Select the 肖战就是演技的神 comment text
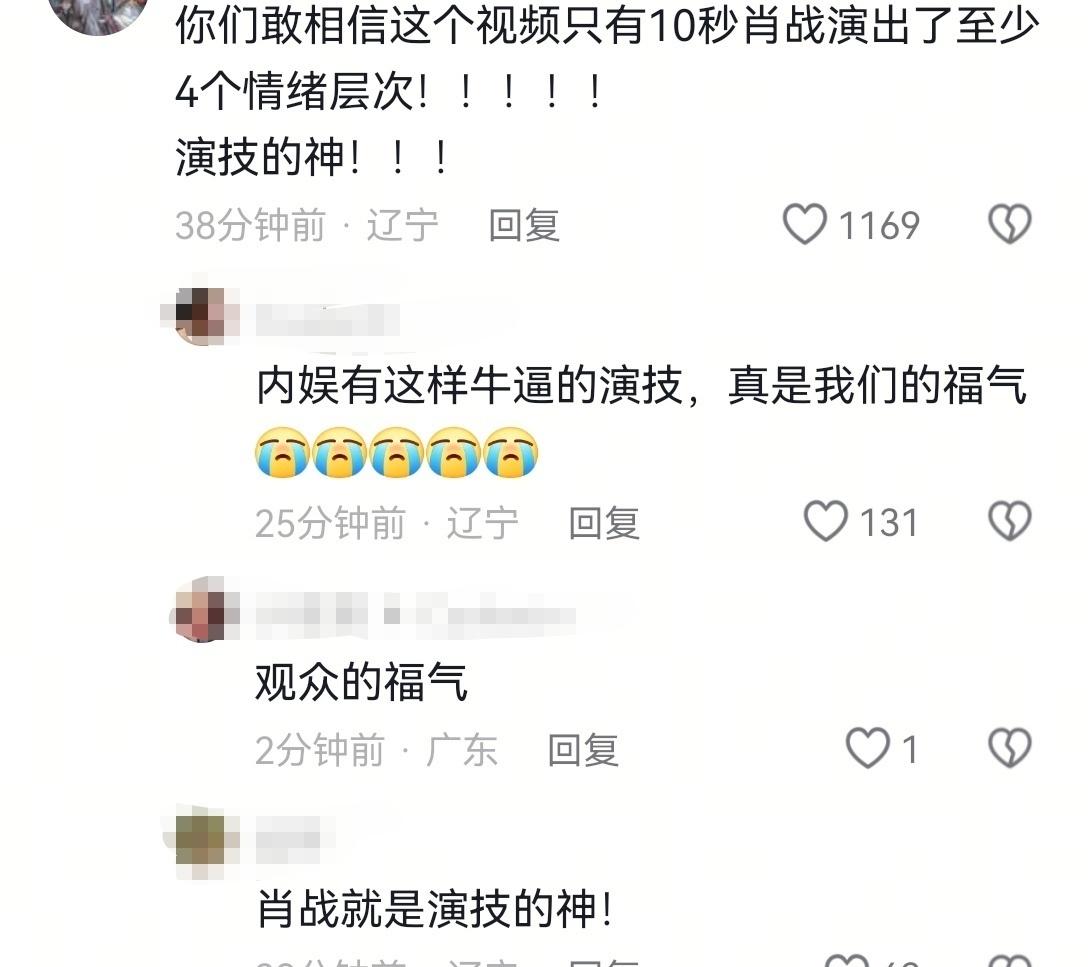Screen dimensions: 1088x967 (x=434, y=909)
